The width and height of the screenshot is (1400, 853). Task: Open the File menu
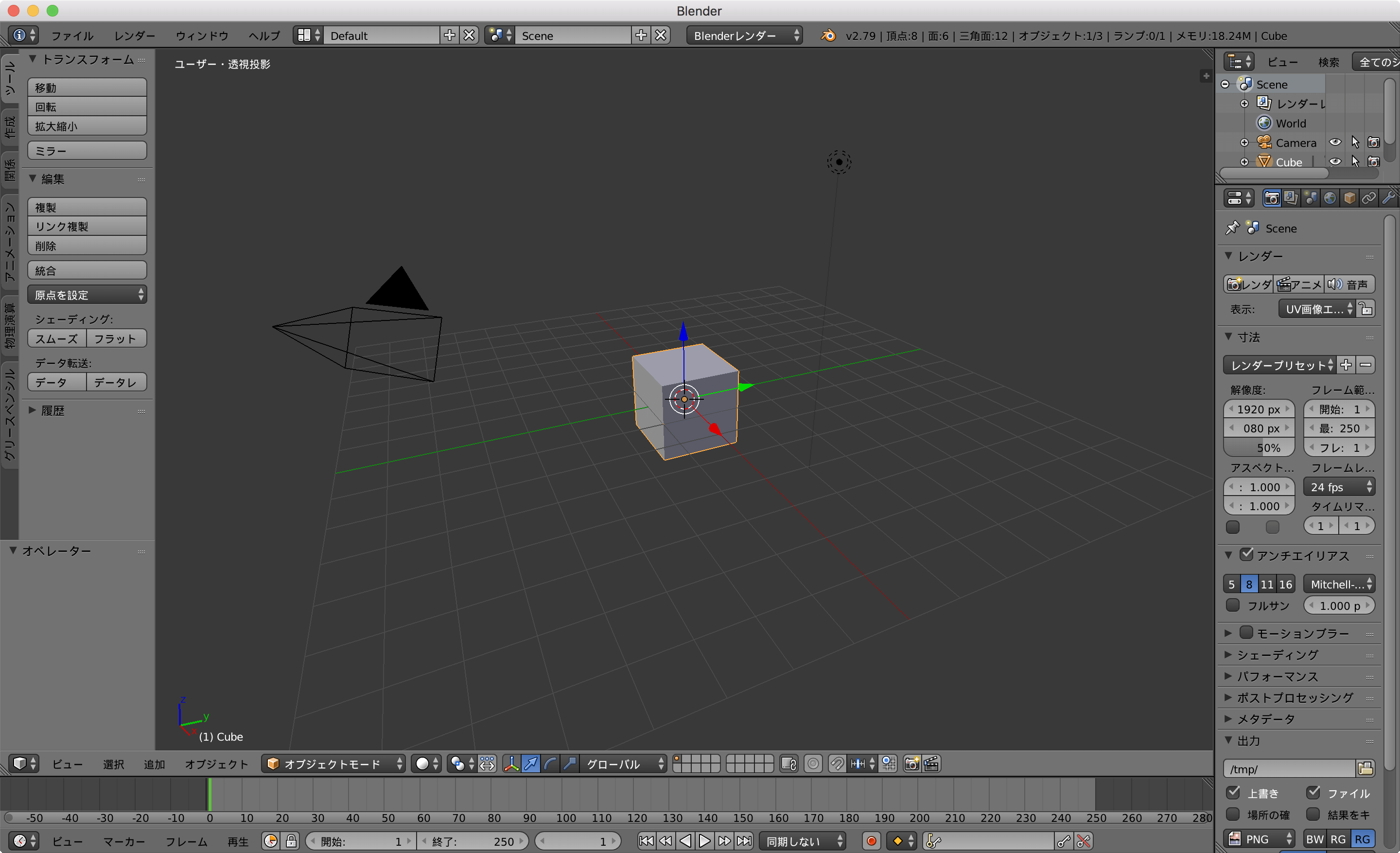(x=70, y=35)
